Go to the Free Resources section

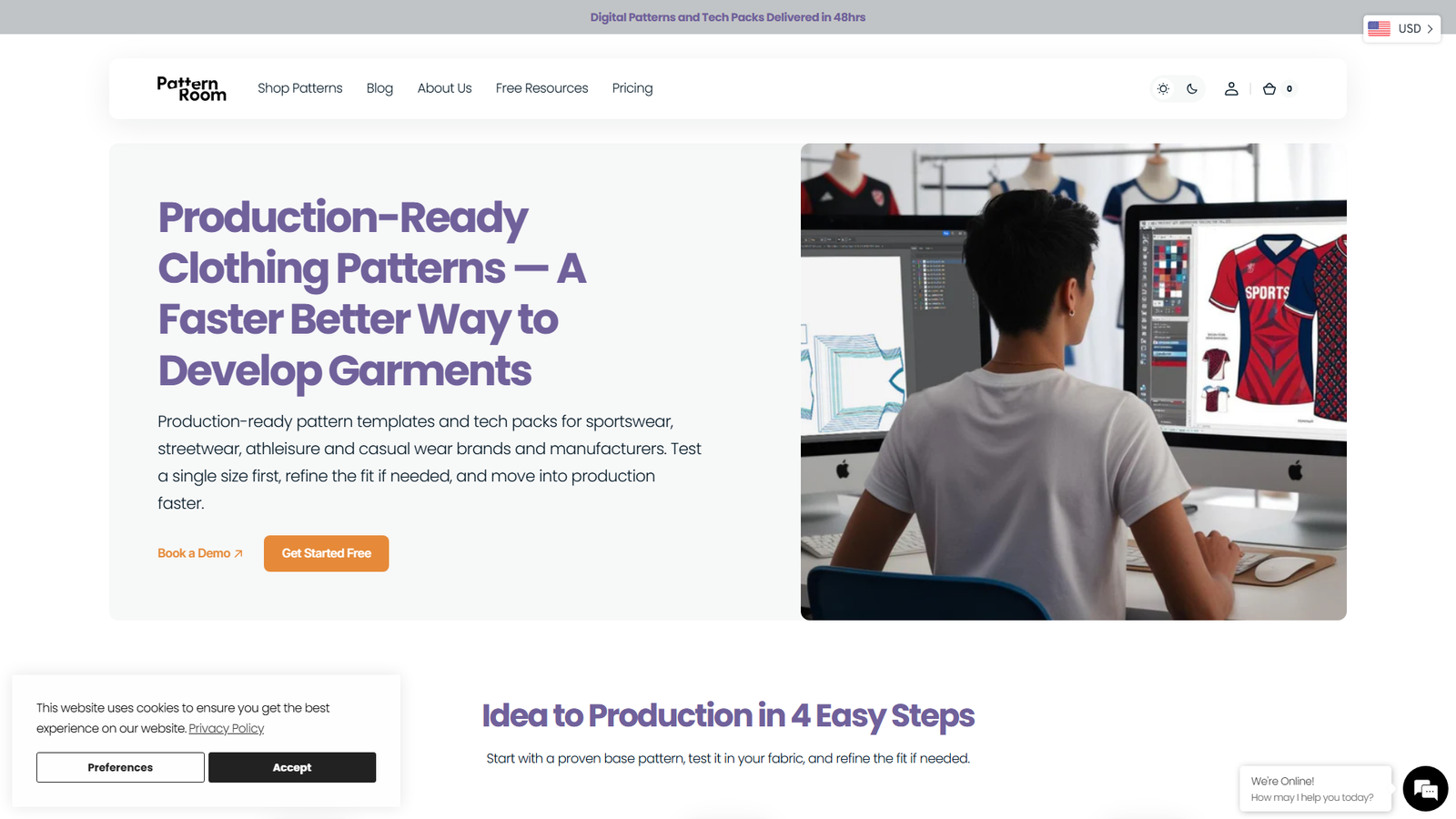[541, 88]
